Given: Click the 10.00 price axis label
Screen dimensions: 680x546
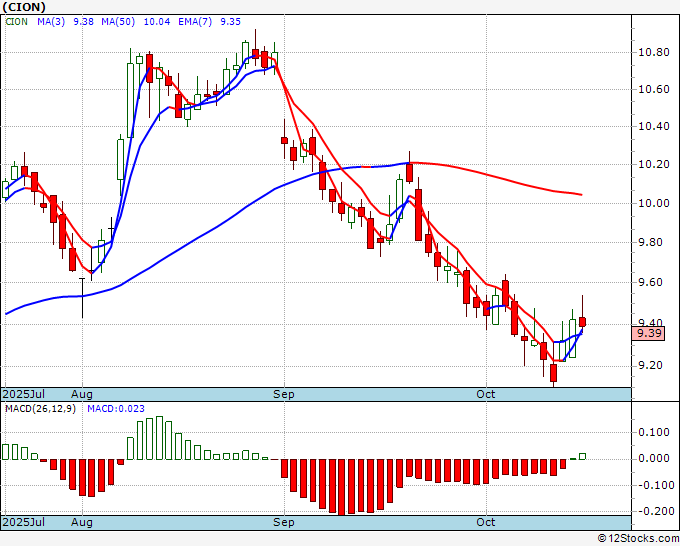Looking at the screenshot, I should pyautogui.click(x=654, y=203).
